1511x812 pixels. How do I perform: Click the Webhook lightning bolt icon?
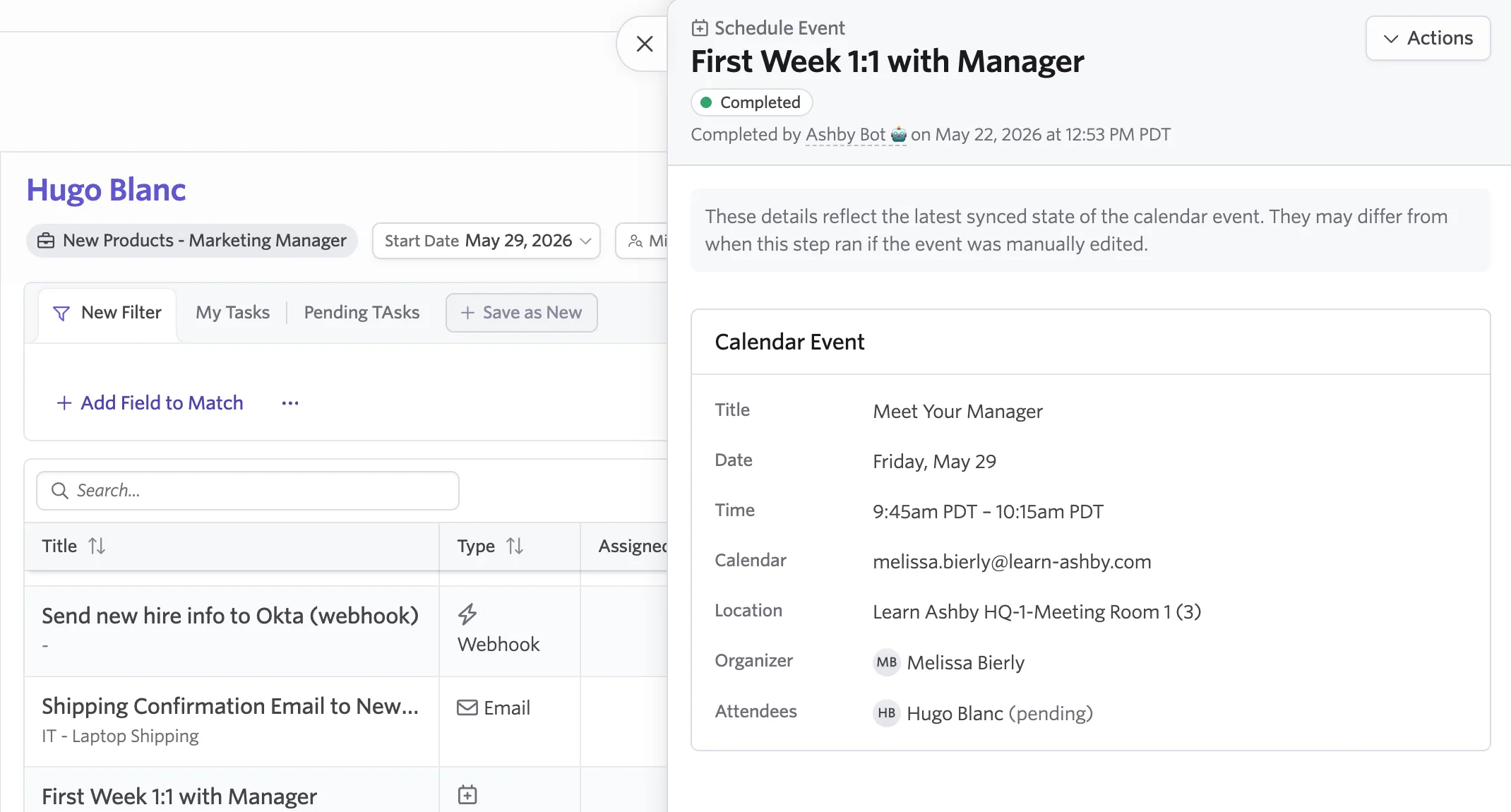467,614
